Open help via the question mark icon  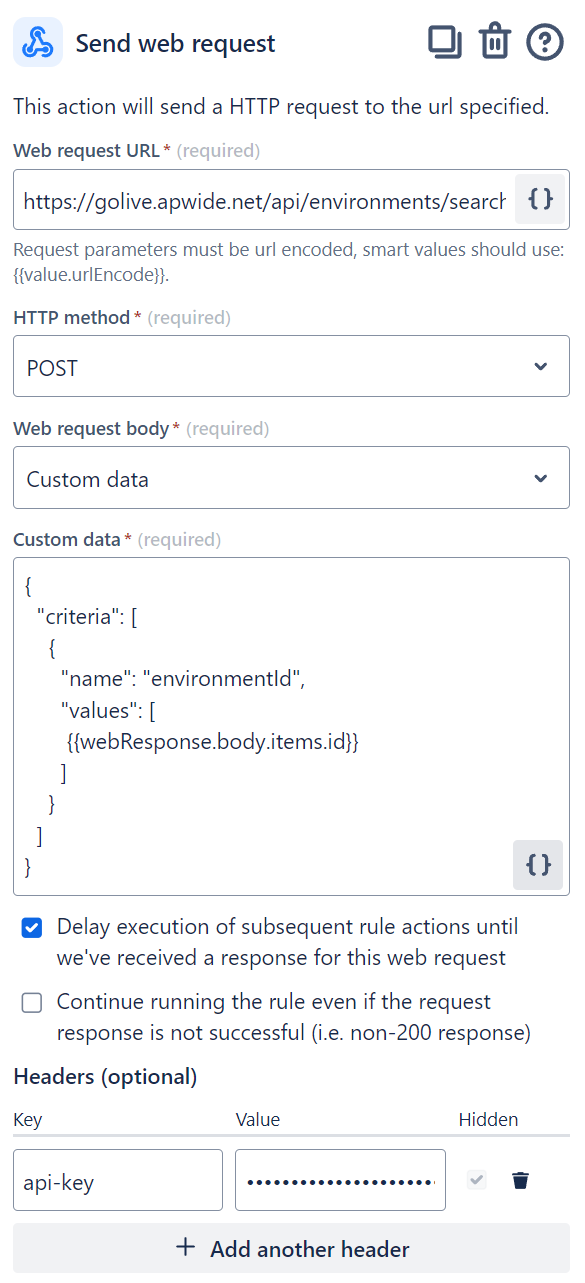click(545, 43)
